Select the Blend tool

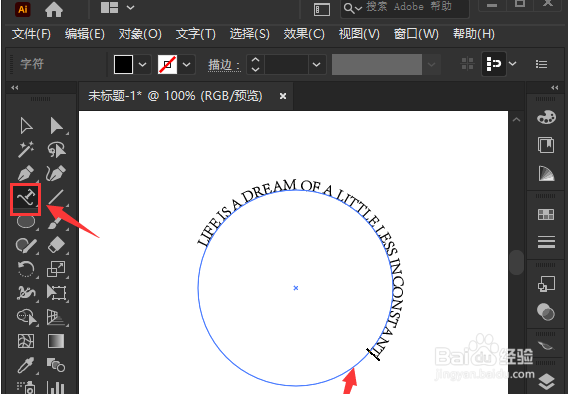(56, 365)
